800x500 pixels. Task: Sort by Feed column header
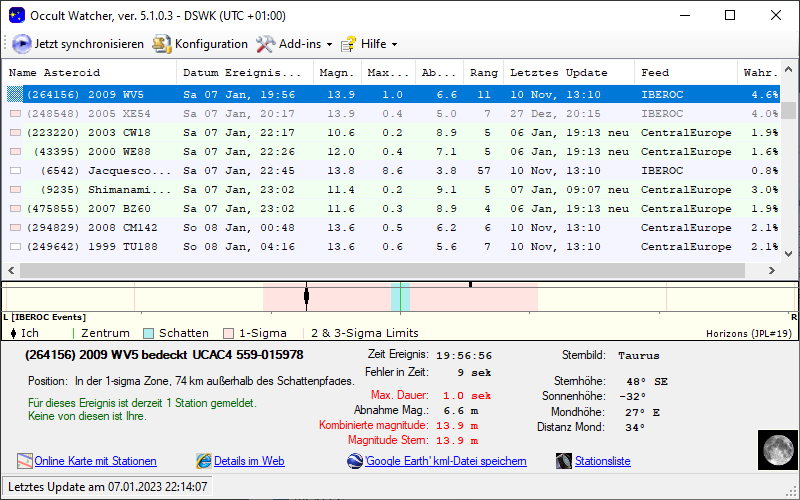(x=655, y=73)
